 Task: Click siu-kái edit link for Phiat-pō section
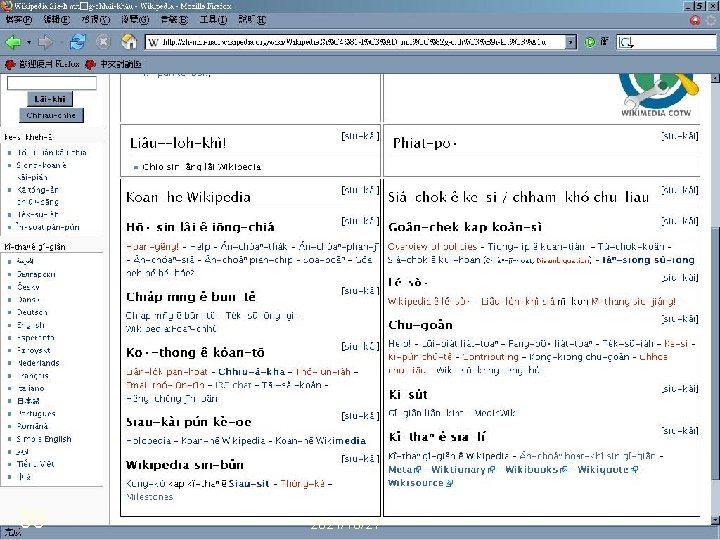[680, 136]
